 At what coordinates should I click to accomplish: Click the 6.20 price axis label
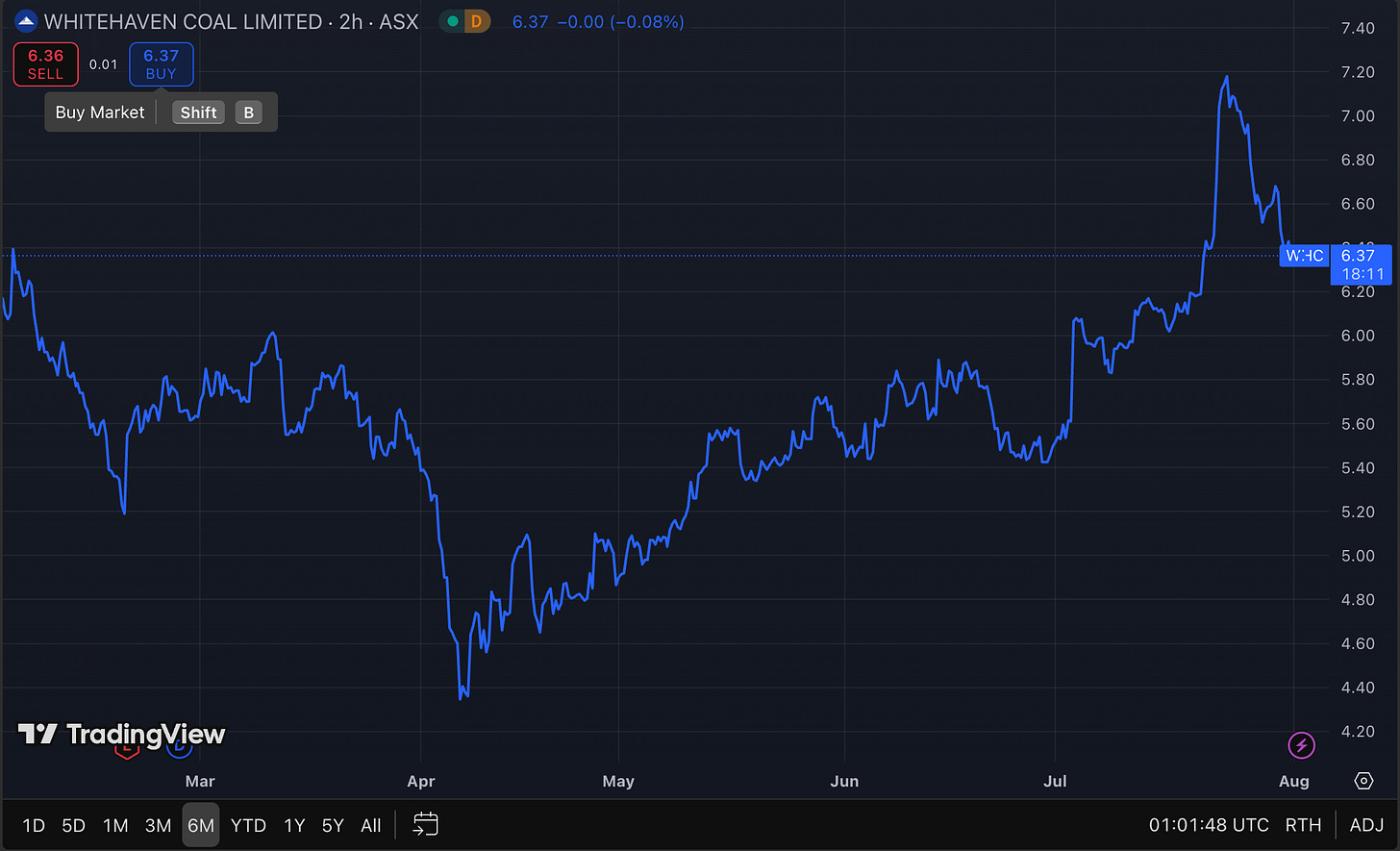pos(1358,291)
